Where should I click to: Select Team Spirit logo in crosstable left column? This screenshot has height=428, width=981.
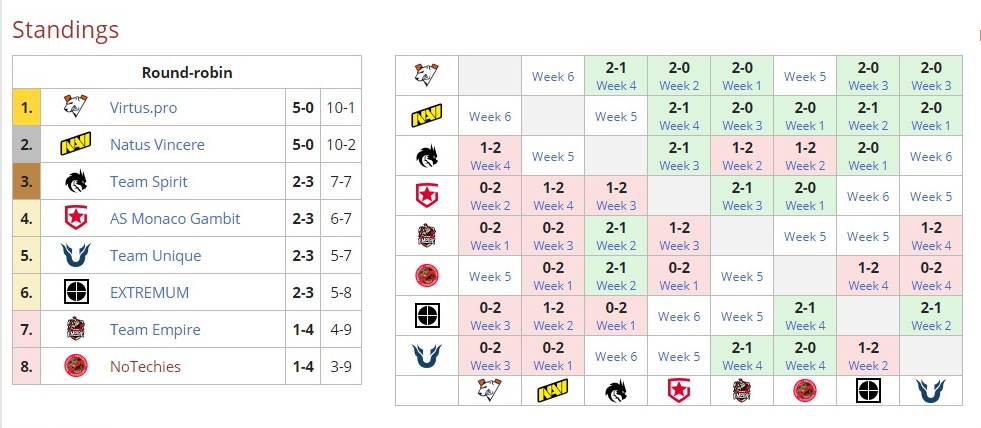[x=427, y=156]
